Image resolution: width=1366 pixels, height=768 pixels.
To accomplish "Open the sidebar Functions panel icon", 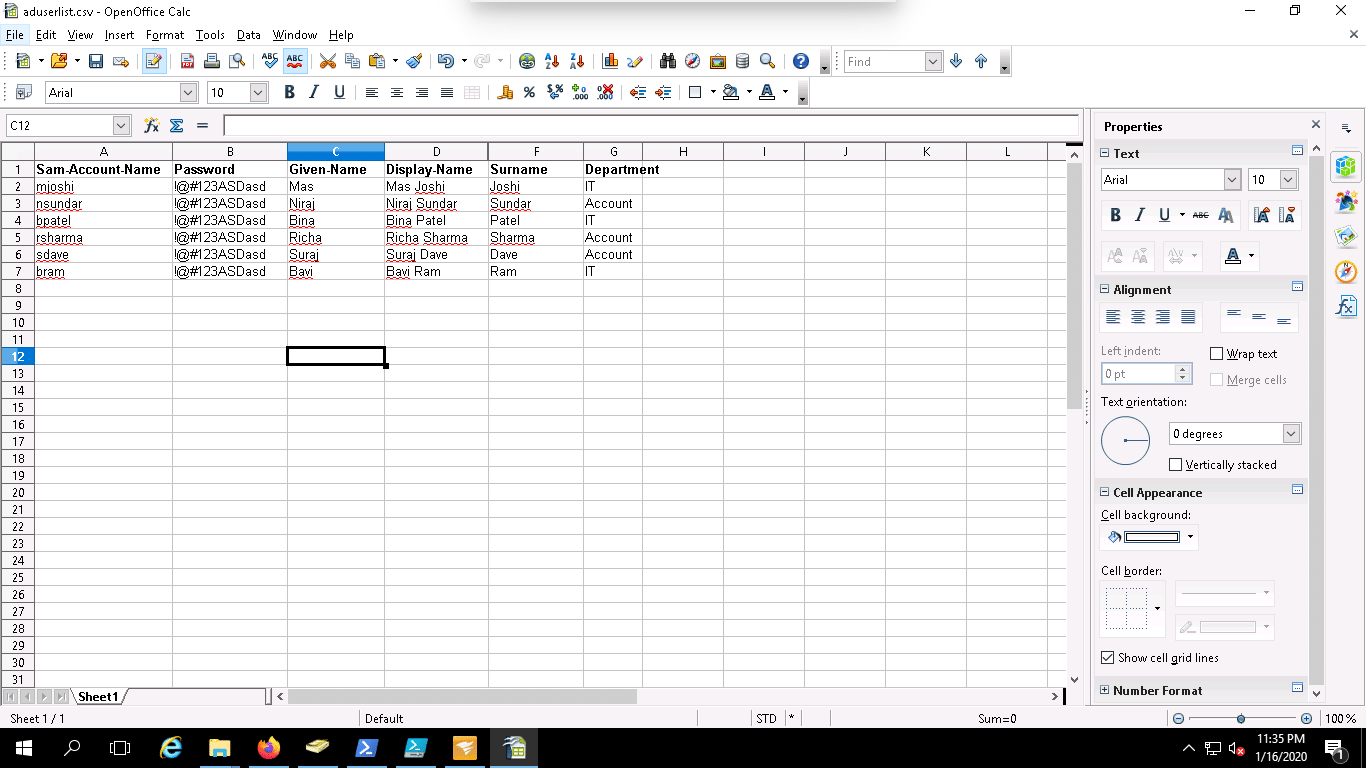I will [1346, 307].
